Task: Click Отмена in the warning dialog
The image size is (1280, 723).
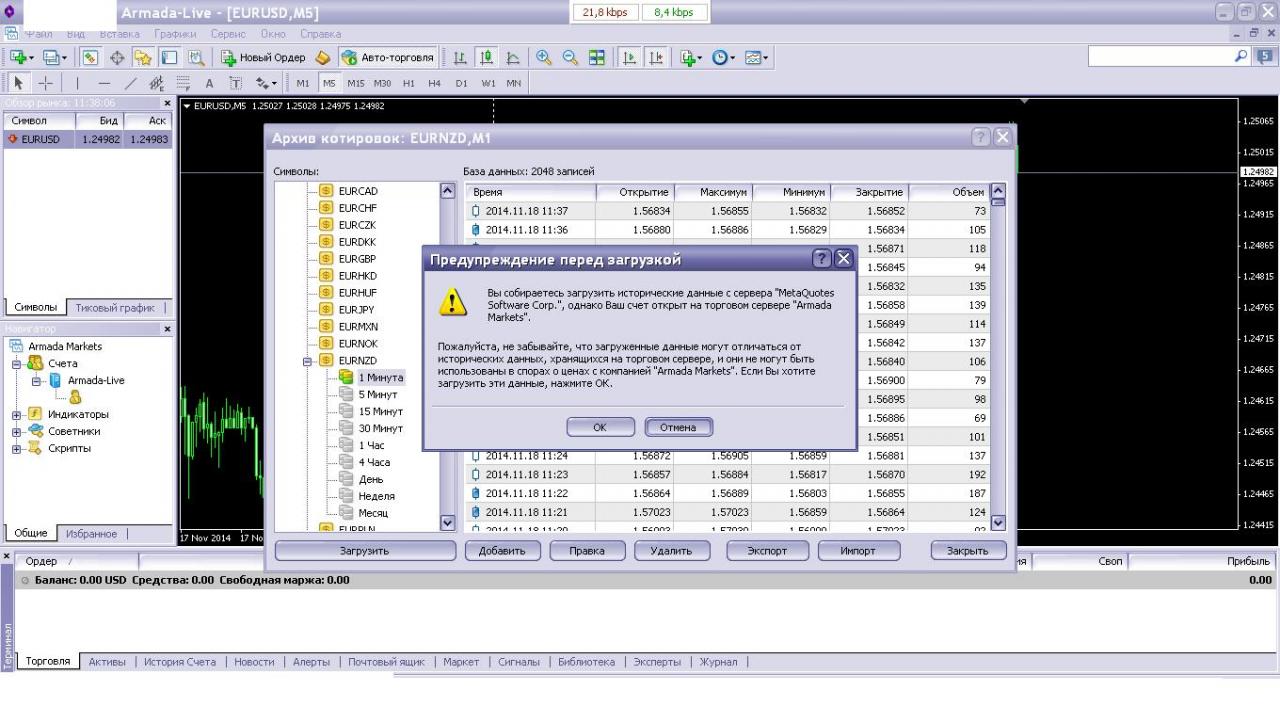Action: [678, 427]
